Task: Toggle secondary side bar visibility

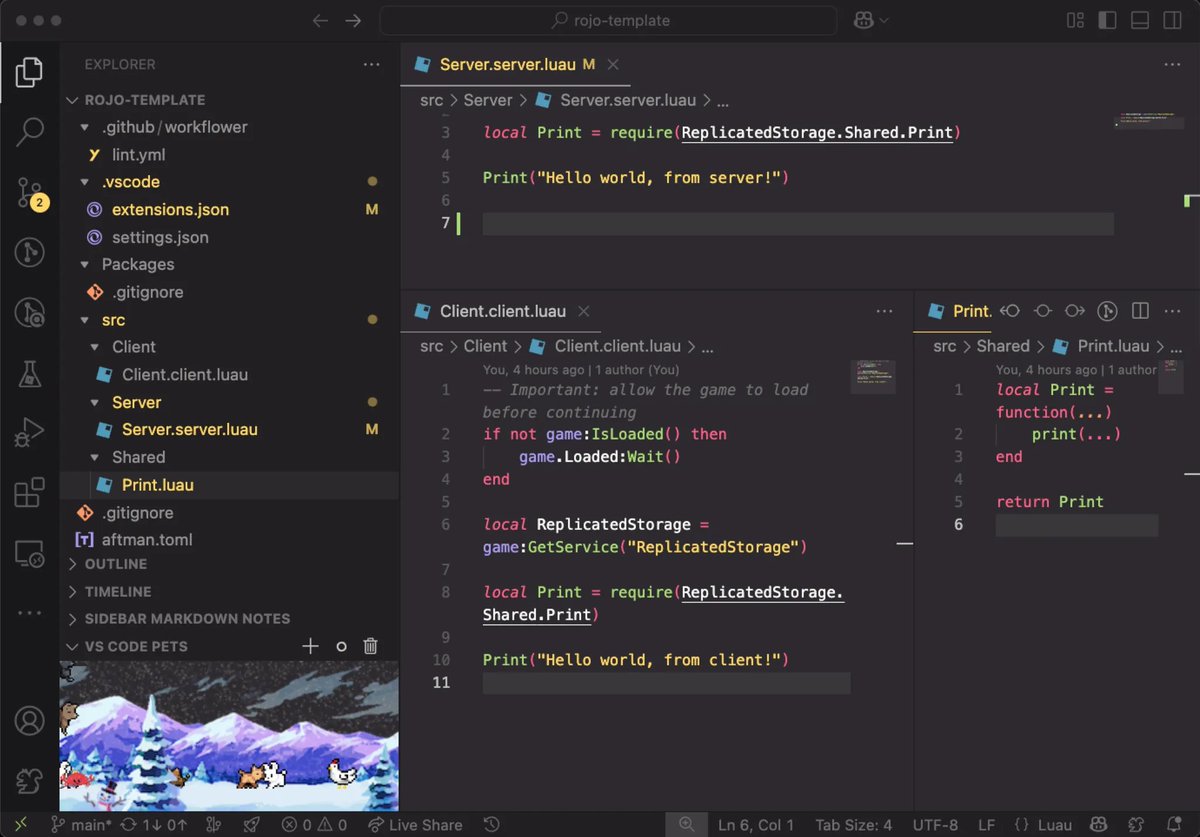Action: tap(1172, 20)
